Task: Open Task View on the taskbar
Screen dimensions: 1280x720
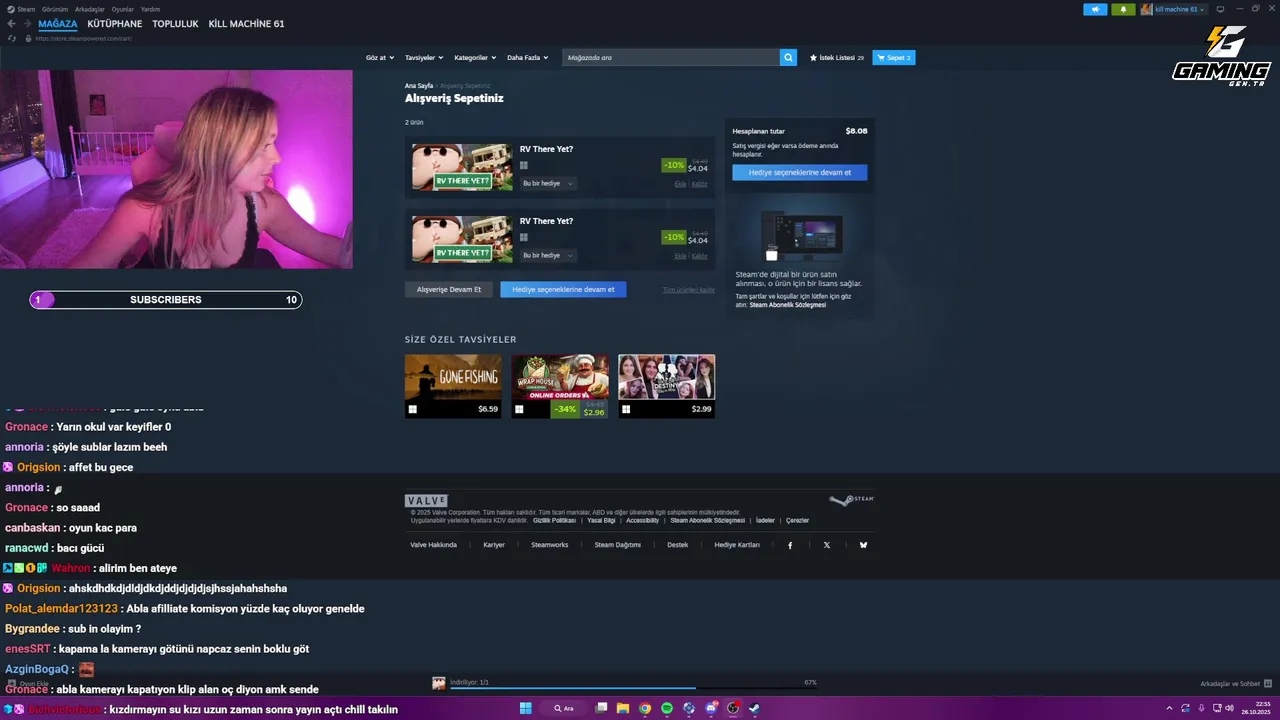Action: point(601,708)
